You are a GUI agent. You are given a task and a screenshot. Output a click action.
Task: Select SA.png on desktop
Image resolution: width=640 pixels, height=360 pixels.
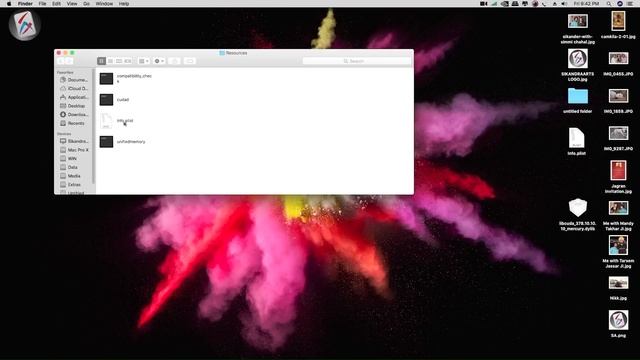tap(618, 320)
